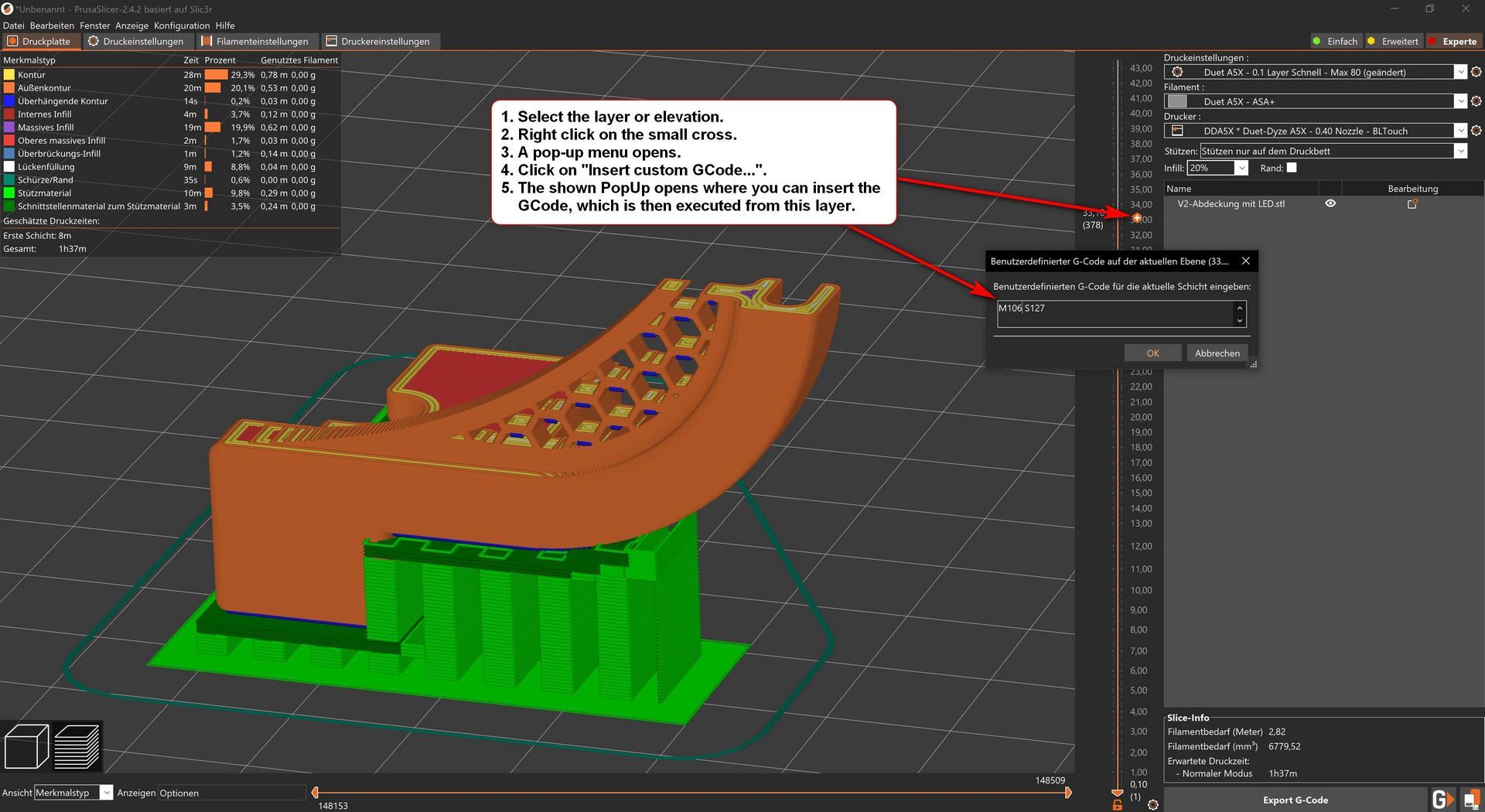Screen dimensions: 1485x812
Task: Open filament settings gear beside Filament preset
Action: (1476, 101)
